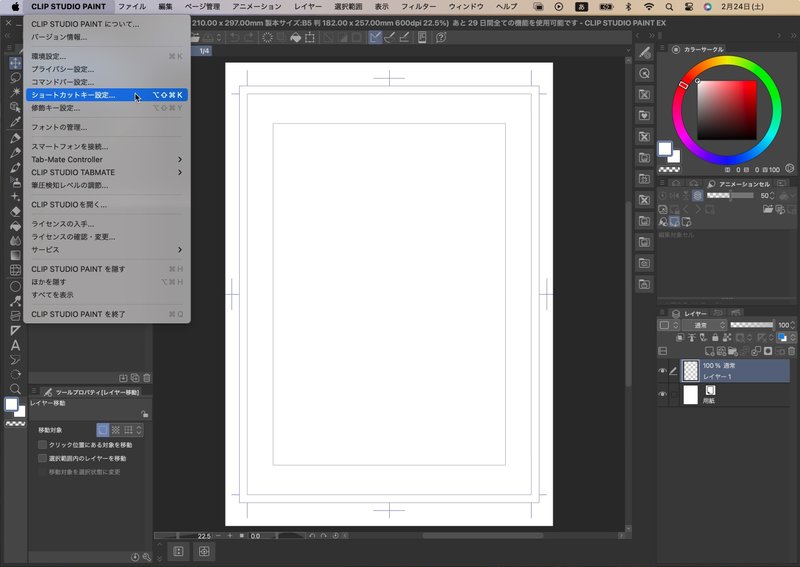
Task: Pick a color in the color square
Action: (x=727, y=110)
